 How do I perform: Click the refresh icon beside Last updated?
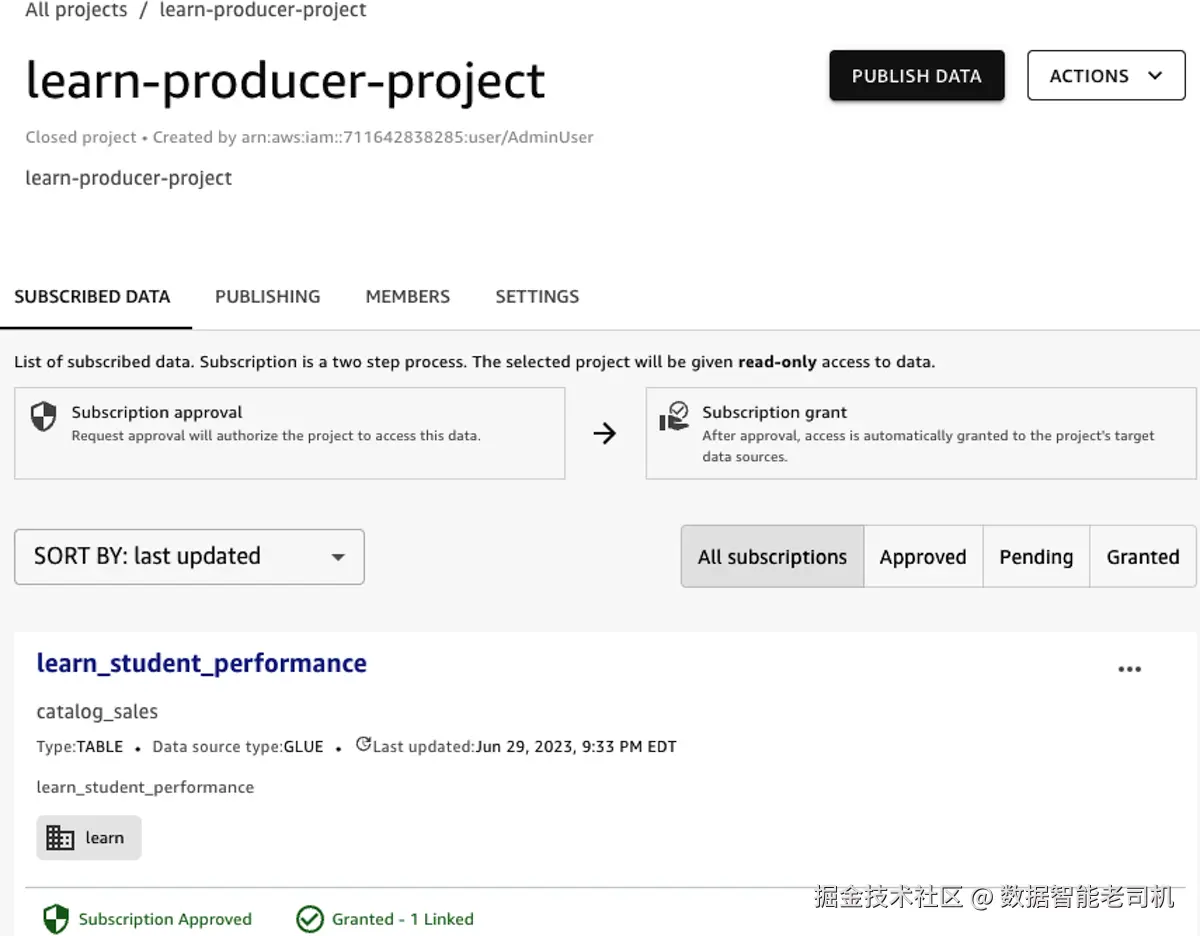pyautogui.click(x=363, y=745)
